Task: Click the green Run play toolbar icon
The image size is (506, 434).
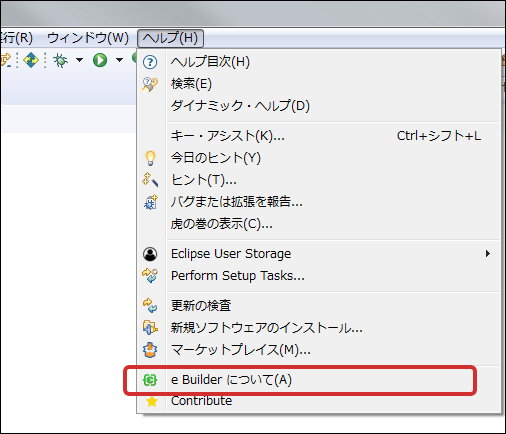Action: pyautogui.click(x=100, y=60)
